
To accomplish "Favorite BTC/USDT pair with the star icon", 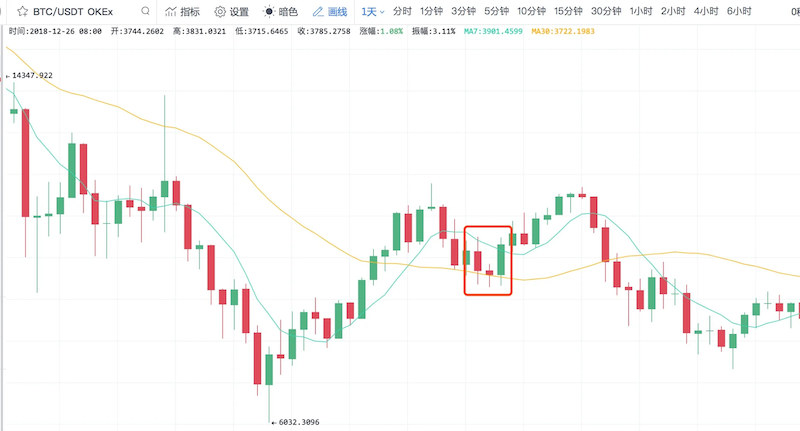I will [x=22, y=11].
